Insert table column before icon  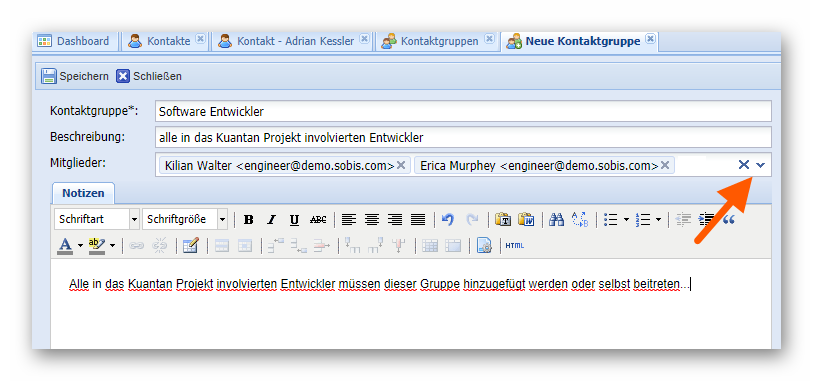(353, 246)
